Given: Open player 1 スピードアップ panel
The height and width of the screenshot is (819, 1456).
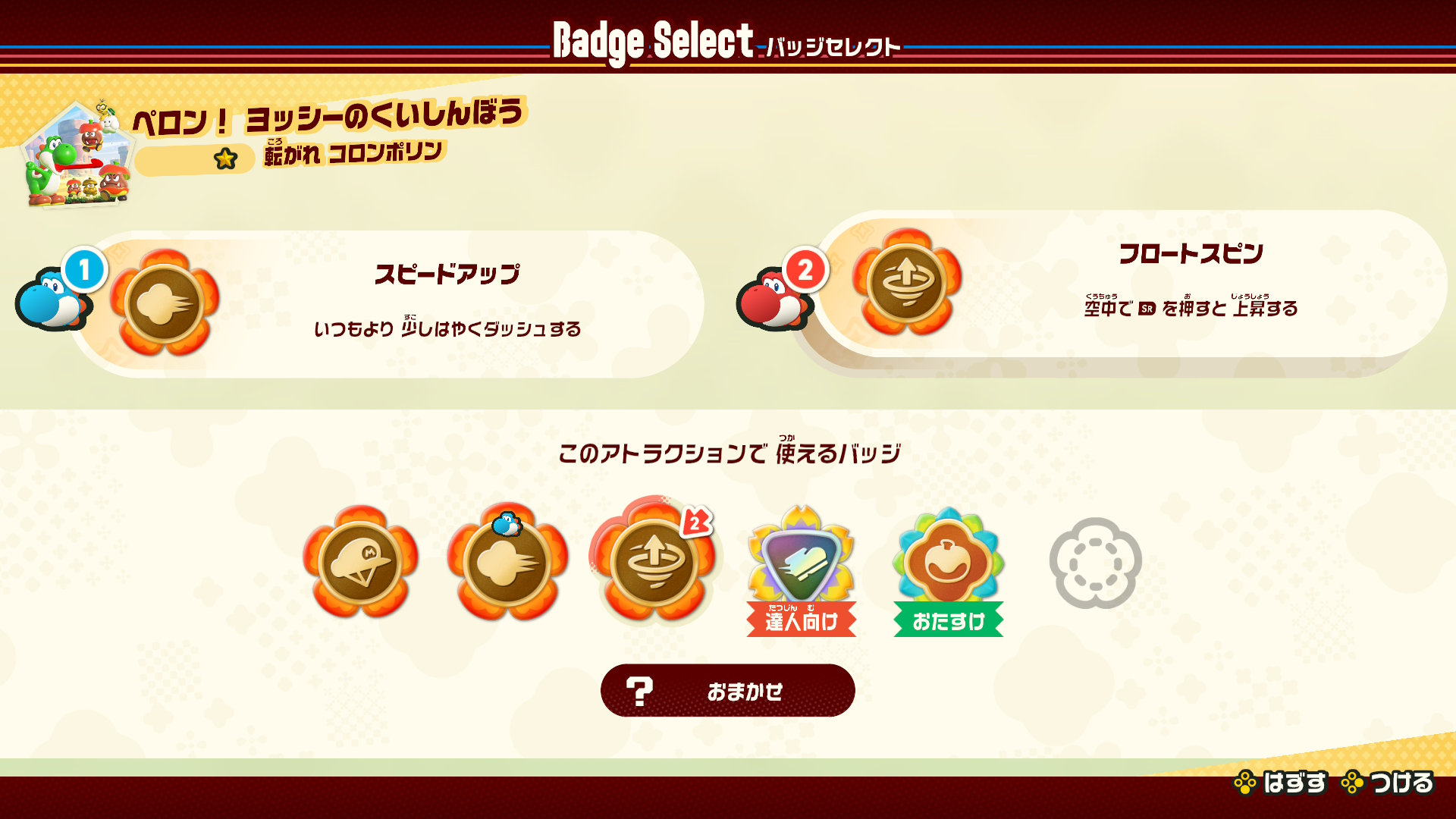Looking at the screenshot, I should click(x=387, y=304).
